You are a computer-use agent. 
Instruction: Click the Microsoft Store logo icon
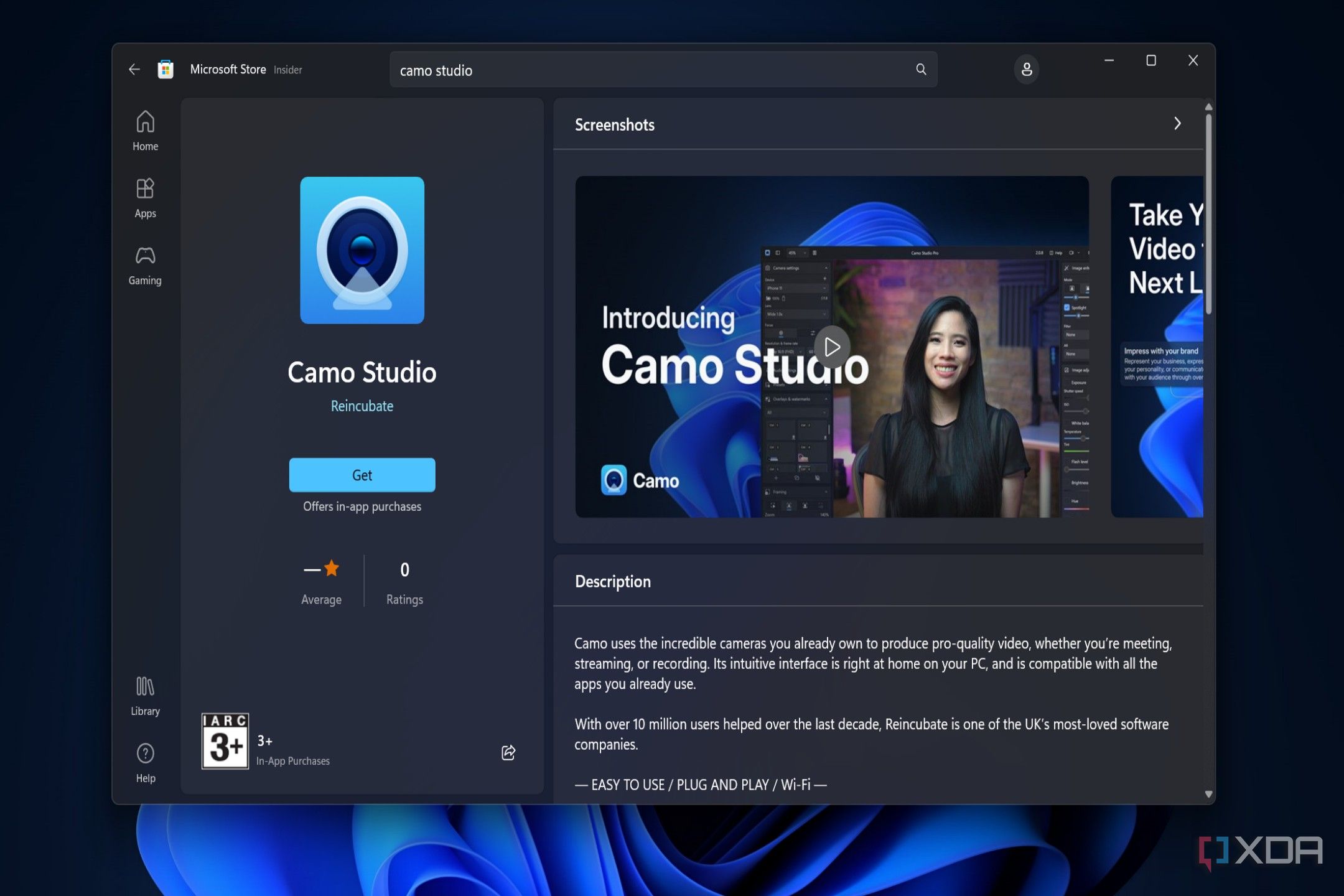[166, 69]
